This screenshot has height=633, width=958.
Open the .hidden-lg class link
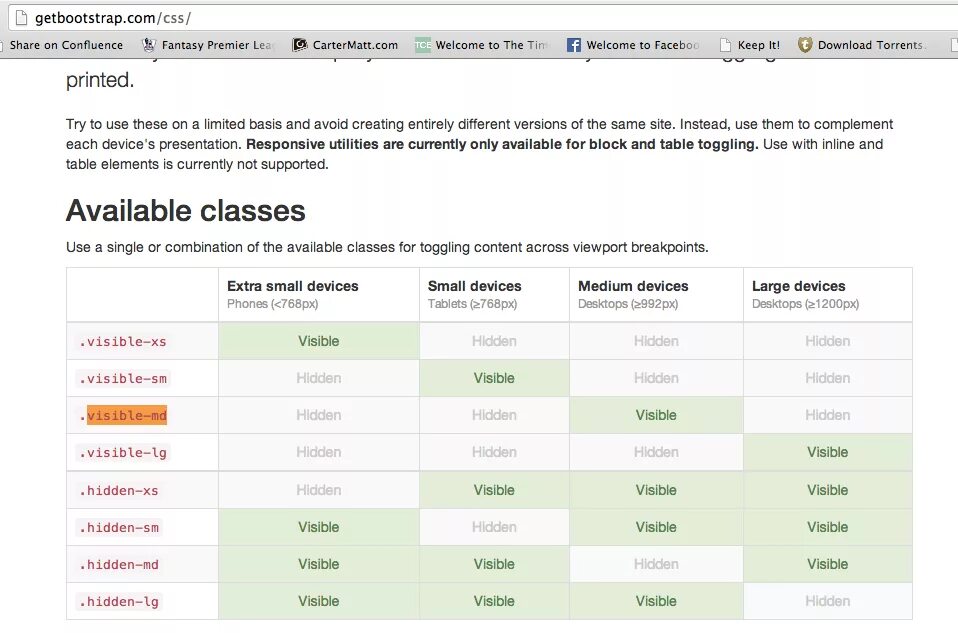(x=116, y=601)
